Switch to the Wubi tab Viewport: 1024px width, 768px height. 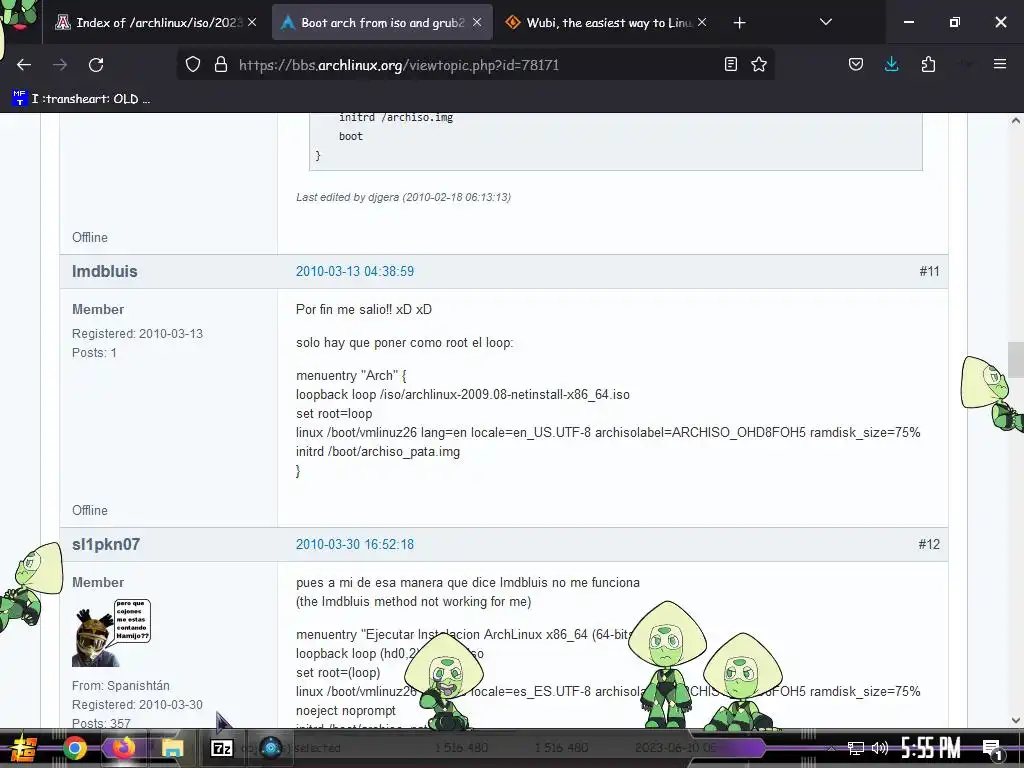[x=605, y=23]
